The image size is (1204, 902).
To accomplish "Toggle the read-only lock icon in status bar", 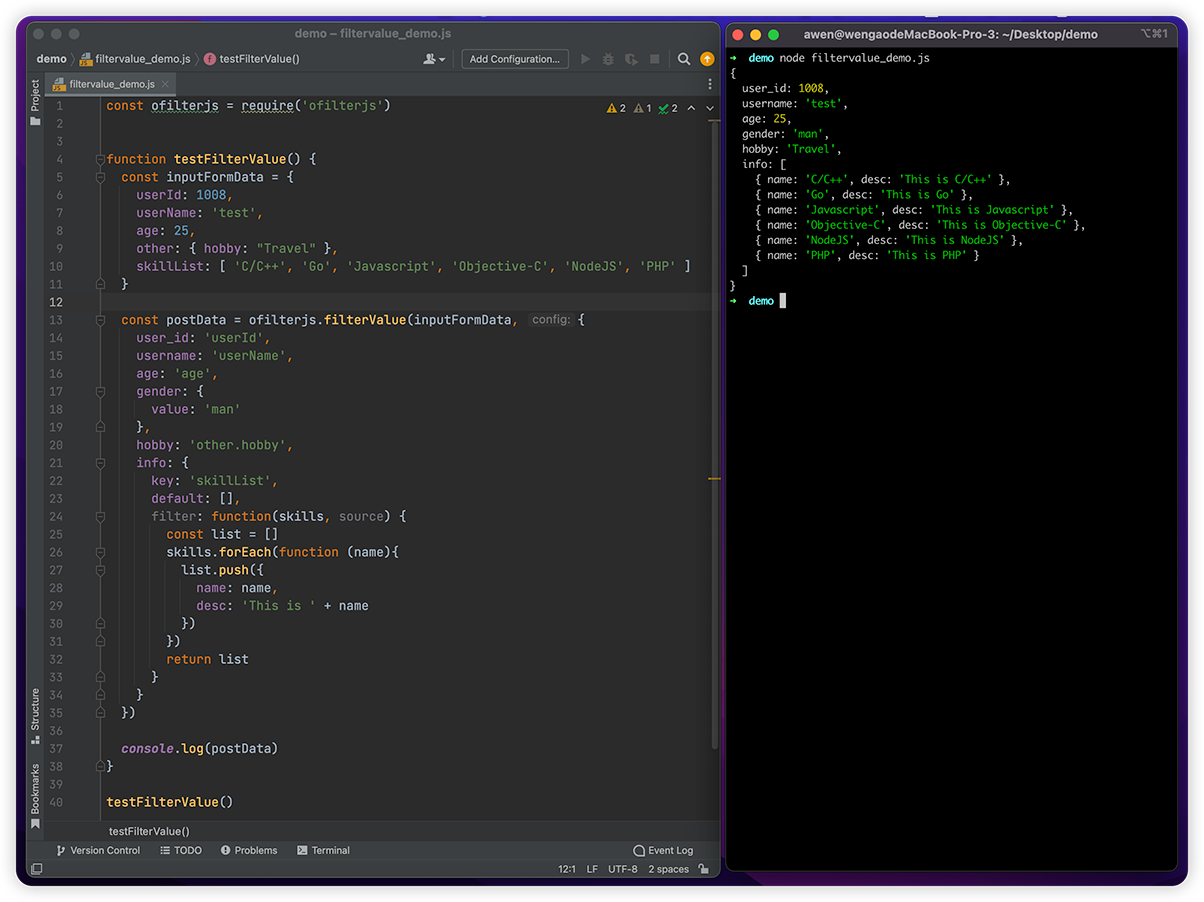I will tap(704, 869).
